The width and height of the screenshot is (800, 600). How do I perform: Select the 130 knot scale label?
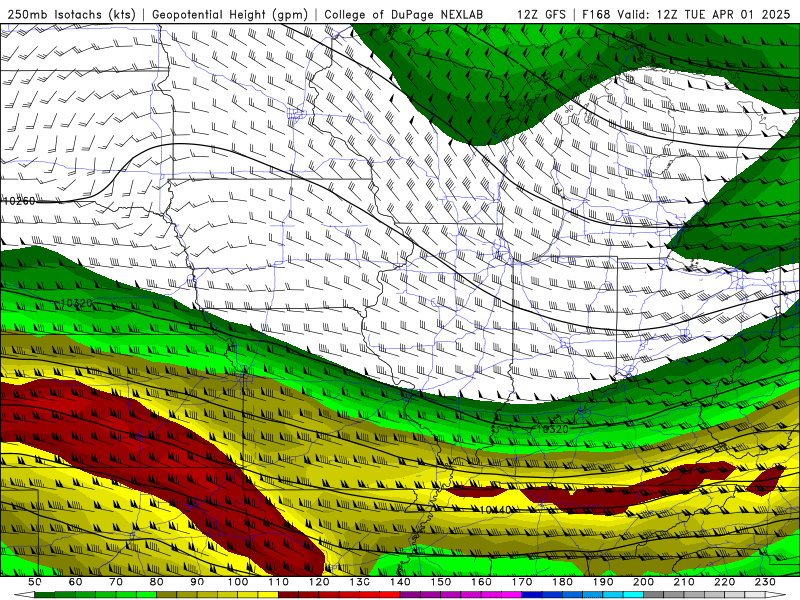[x=360, y=582]
